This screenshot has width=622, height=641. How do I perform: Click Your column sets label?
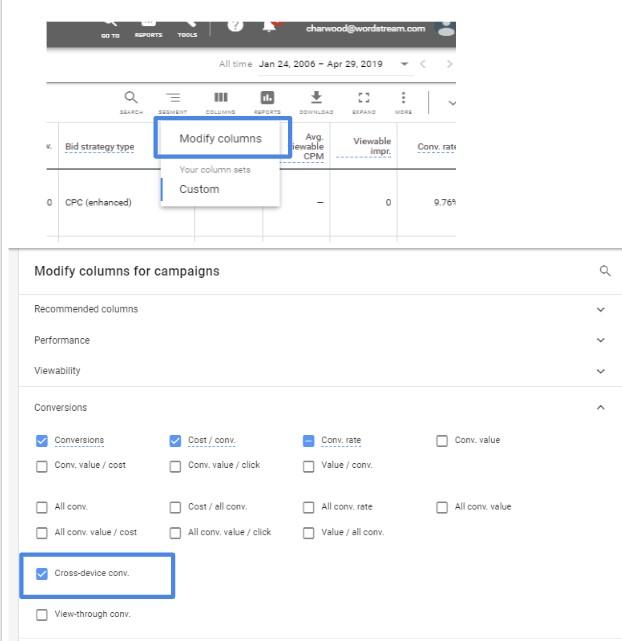[215, 170]
